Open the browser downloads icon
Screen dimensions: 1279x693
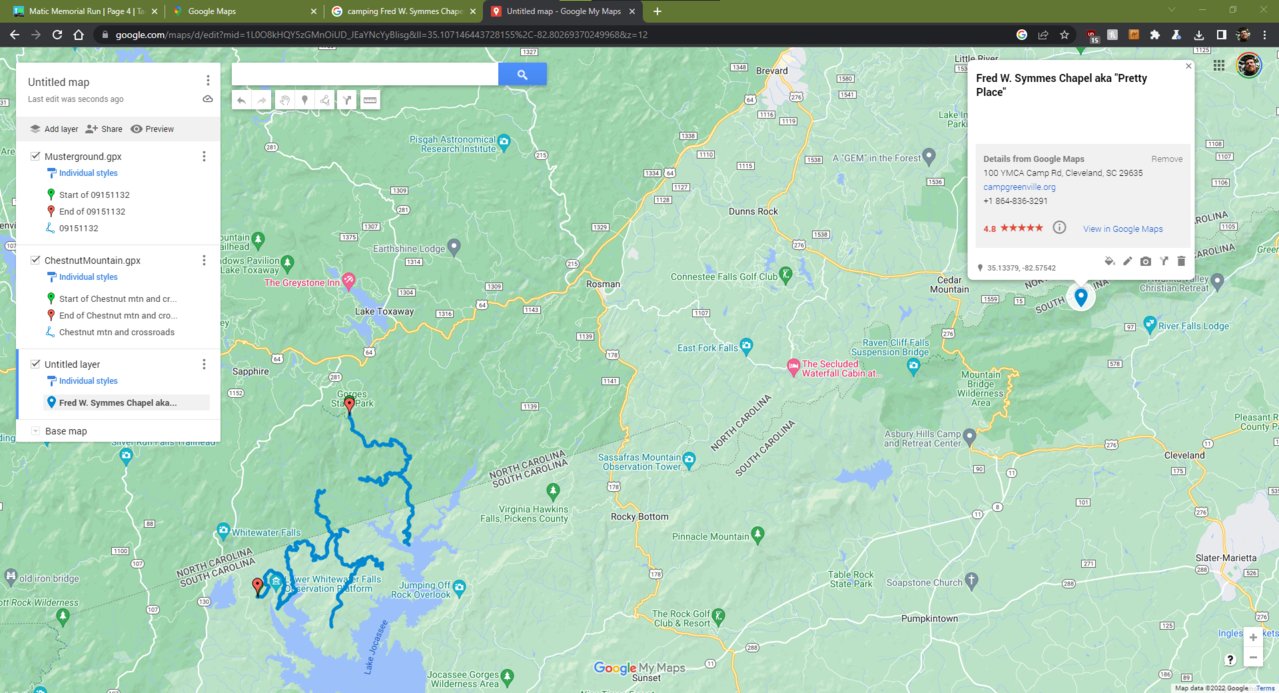coord(1198,34)
